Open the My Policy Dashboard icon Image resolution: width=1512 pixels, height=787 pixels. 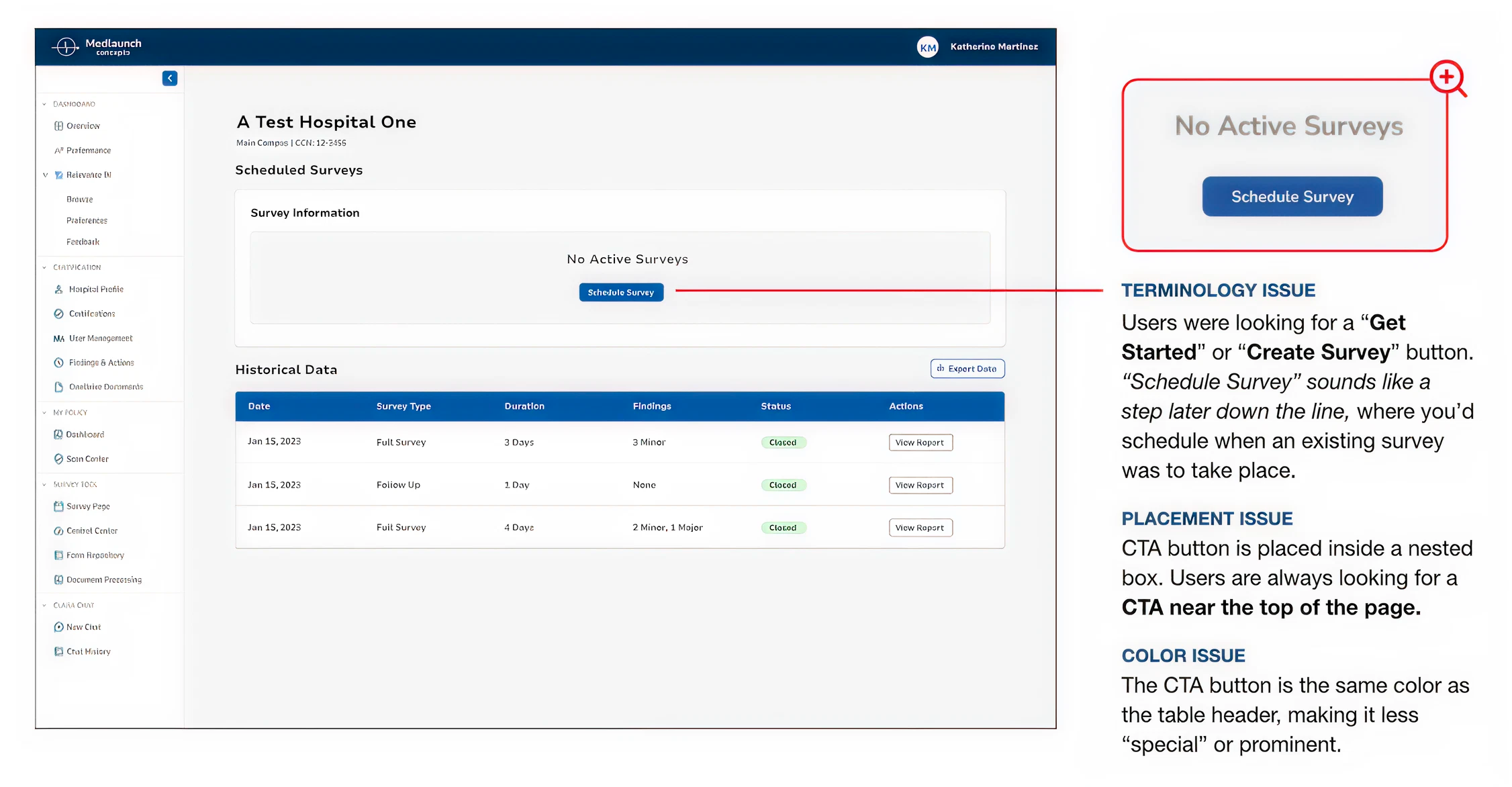coord(58,434)
